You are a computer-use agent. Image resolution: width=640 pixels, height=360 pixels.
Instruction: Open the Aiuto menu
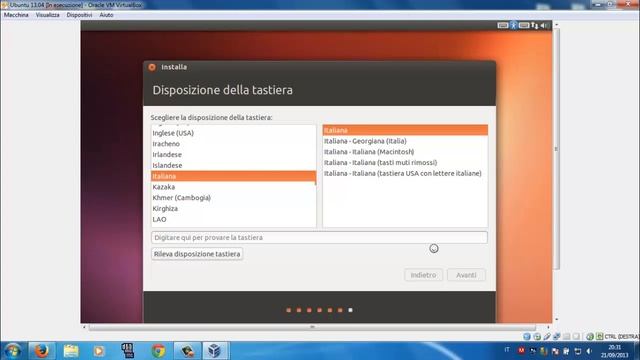[106, 15]
